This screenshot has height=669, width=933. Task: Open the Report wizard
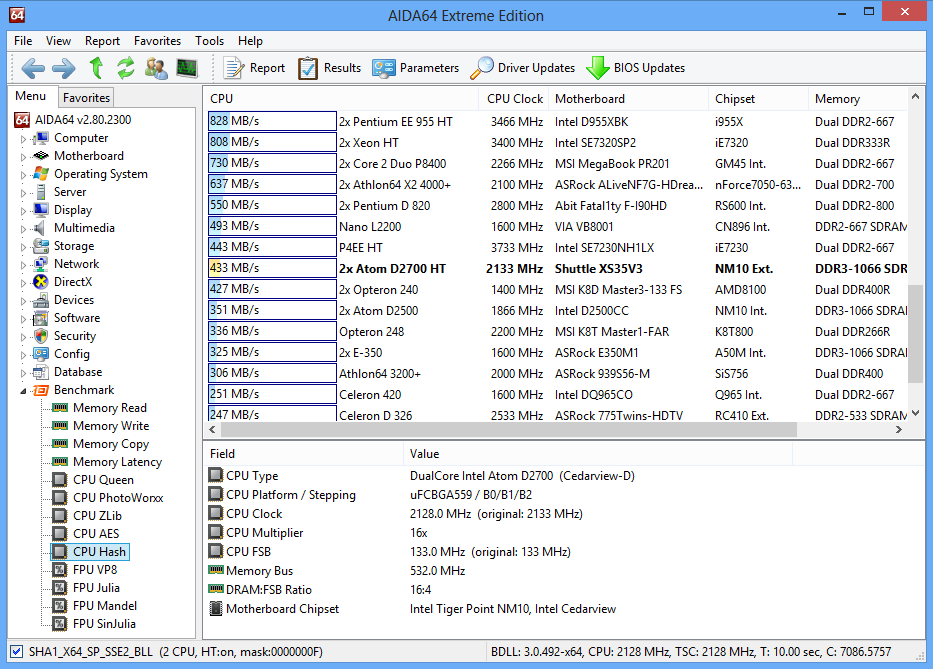(254, 68)
